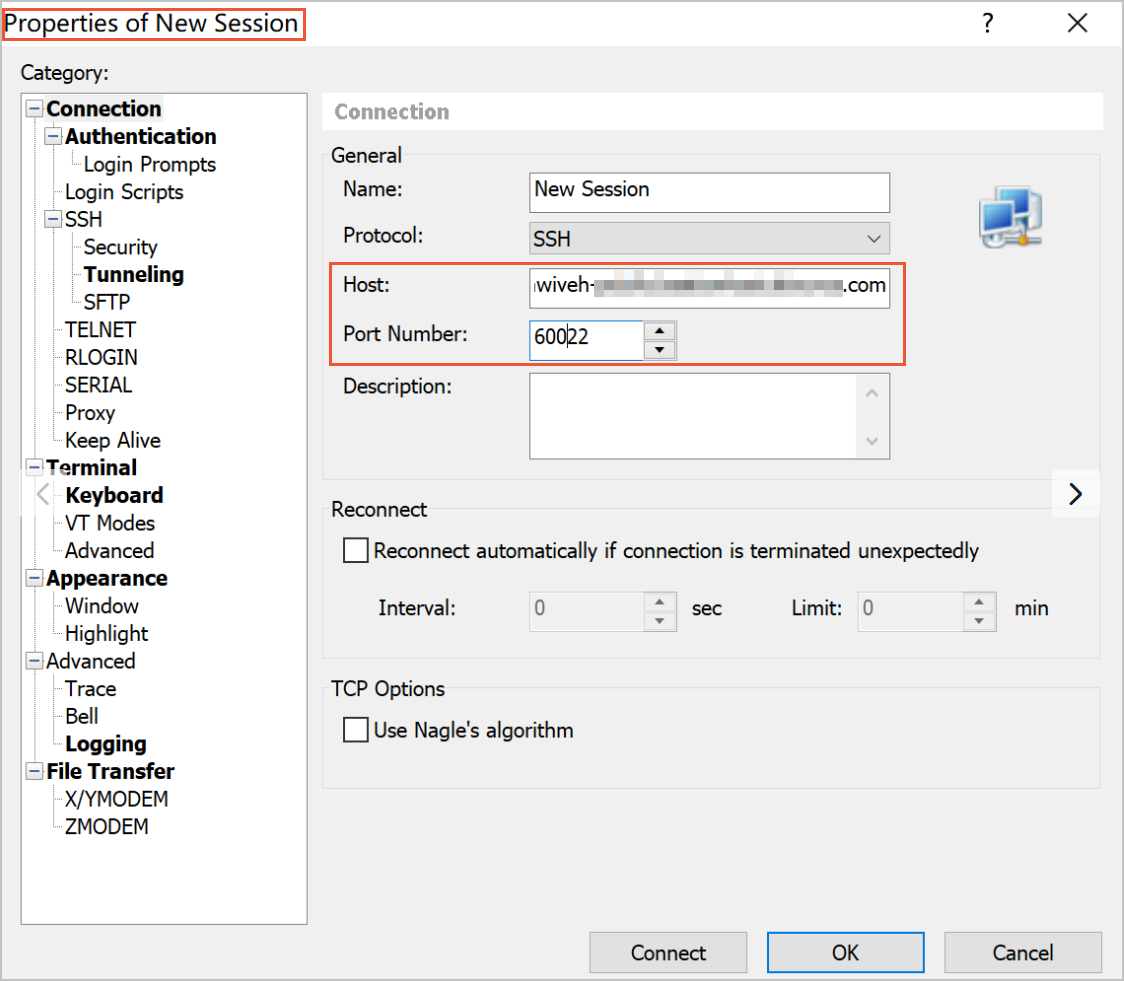Increase the reconnect Interval value
The image size is (1124, 981).
[x=659, y=601]
